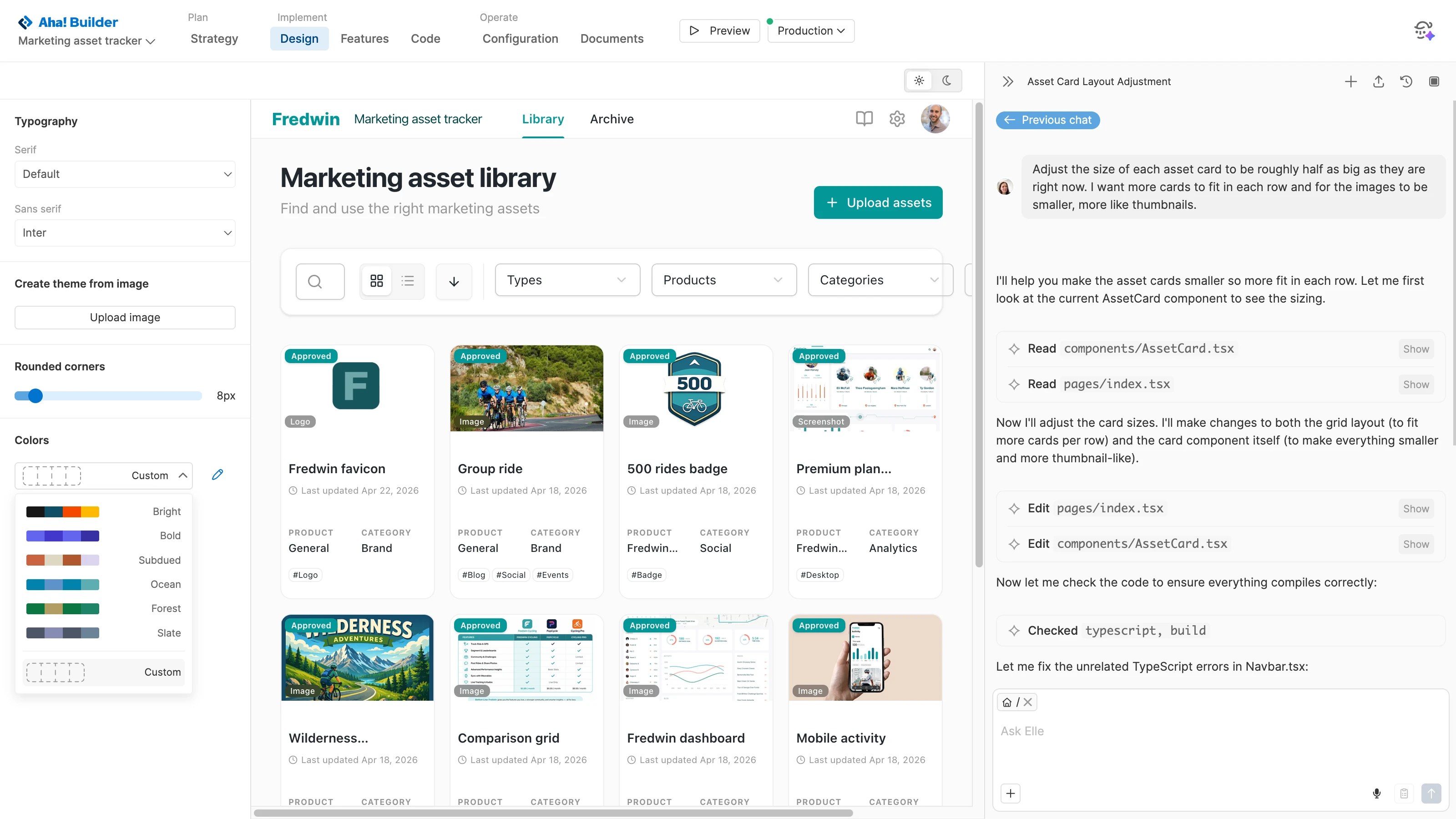The image size is (1456, 819).
Task: Switch to list view layout
Action: coord(408,281)
